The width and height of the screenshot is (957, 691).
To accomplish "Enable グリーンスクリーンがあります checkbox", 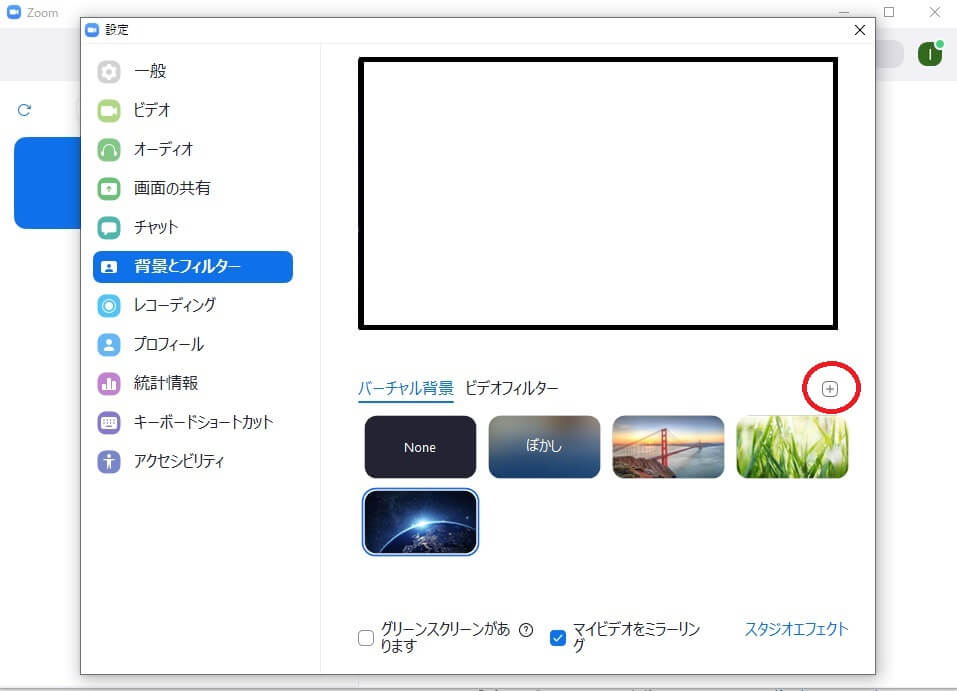I will (x=366, y=638).
